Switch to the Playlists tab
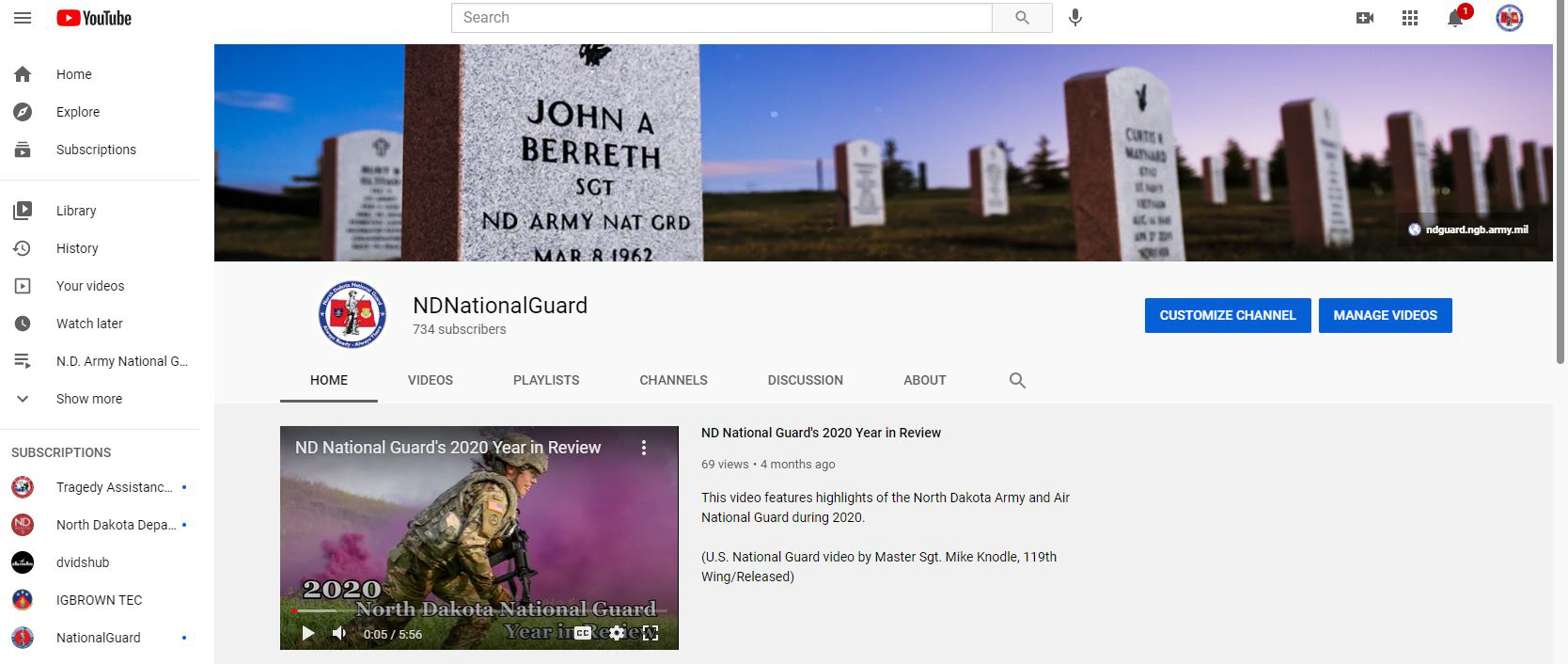This screenshot has height=664, width=1568. (x=545, y=380)
